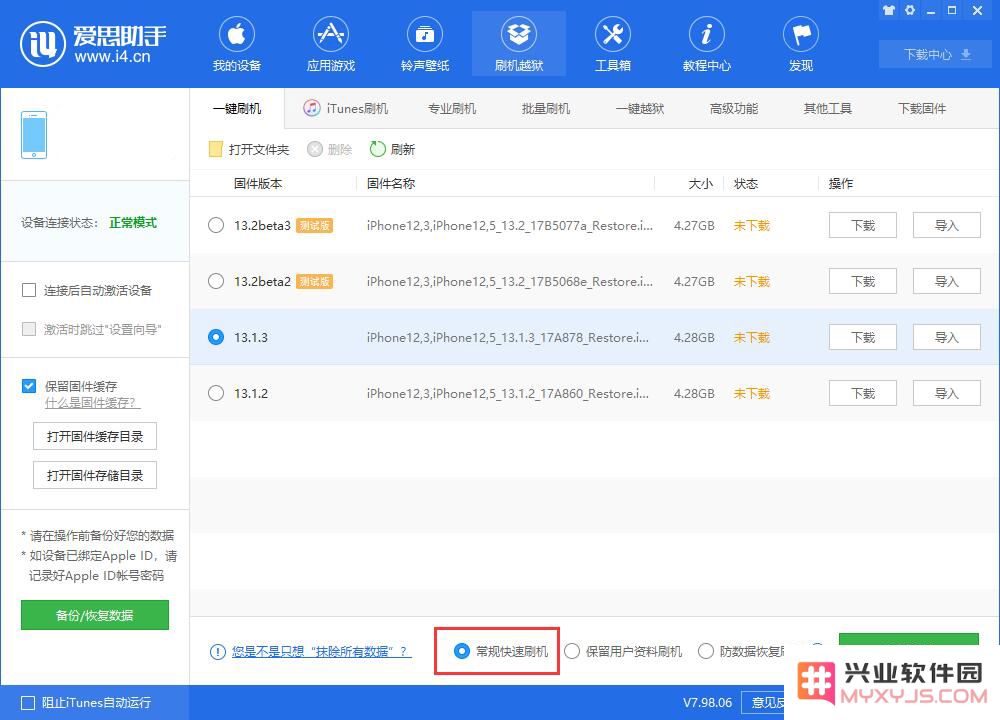This screenshot has height=720, width=1000.
Task: Open 应用游戏 apps and games section
Action: (x=330, y=44)
